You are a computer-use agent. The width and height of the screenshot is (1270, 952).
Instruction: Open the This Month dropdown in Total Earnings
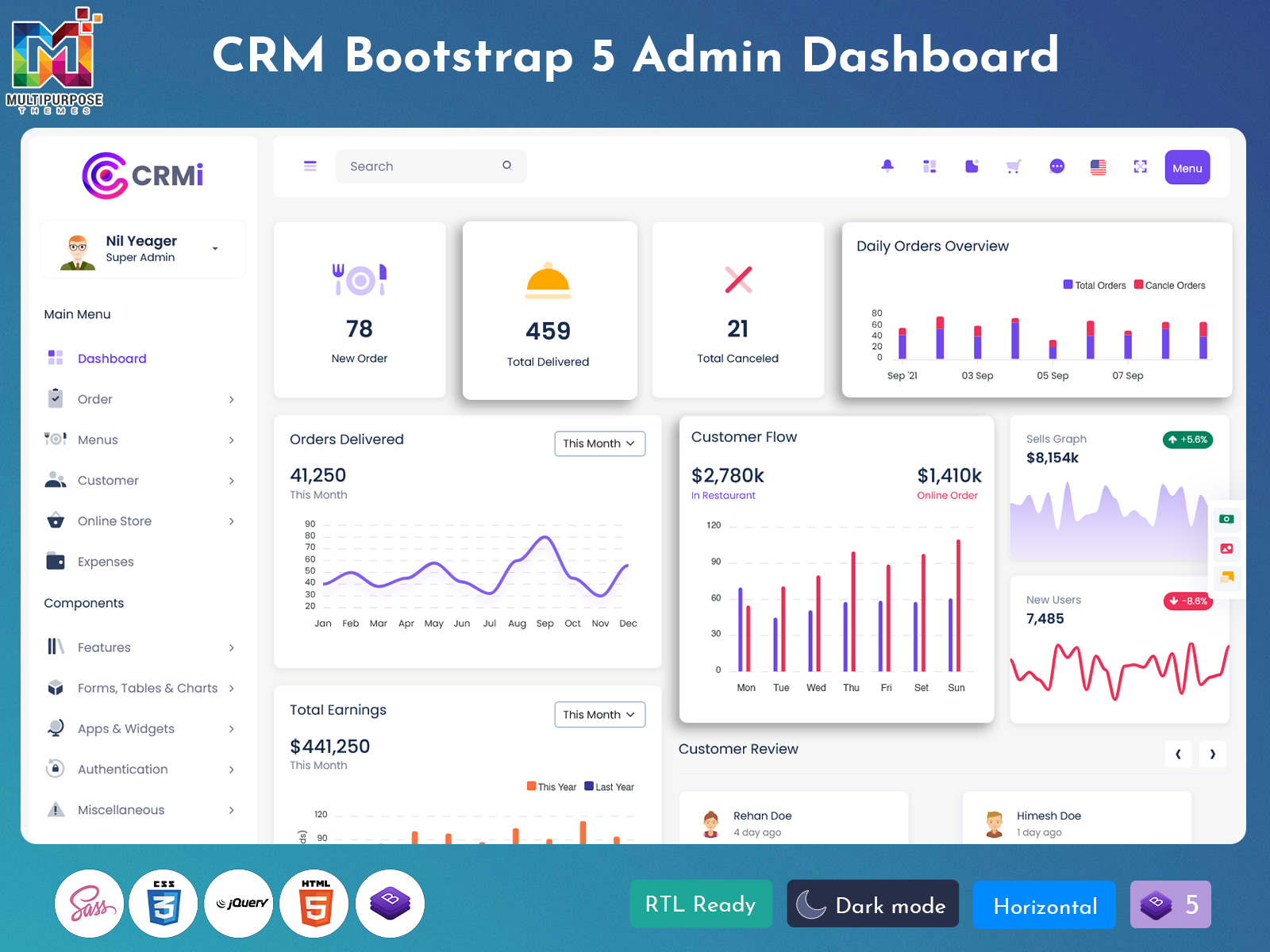[x=599, y=714]
